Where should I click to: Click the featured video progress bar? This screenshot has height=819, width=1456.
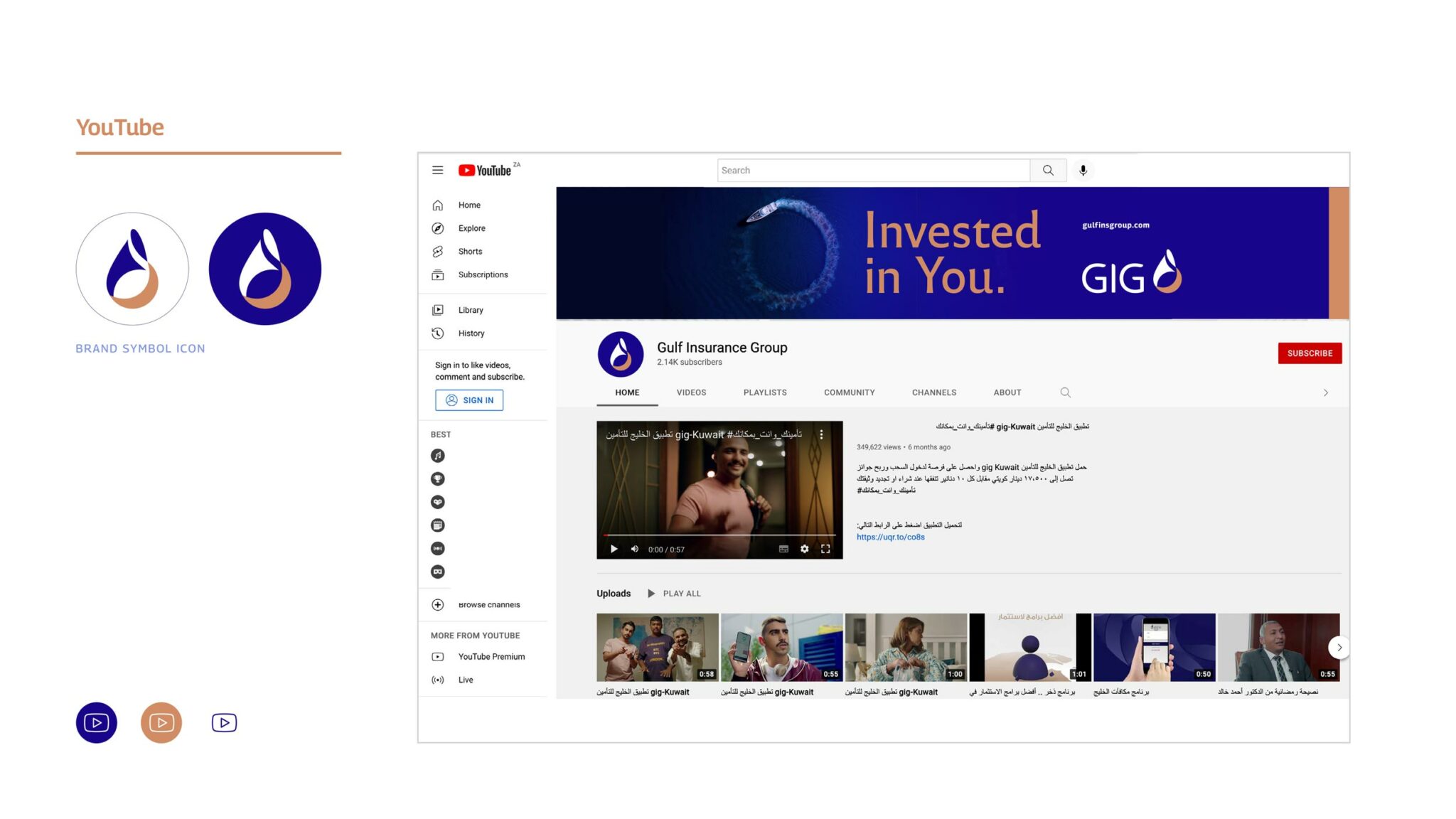pyautogui.click(x=719, y=535)
